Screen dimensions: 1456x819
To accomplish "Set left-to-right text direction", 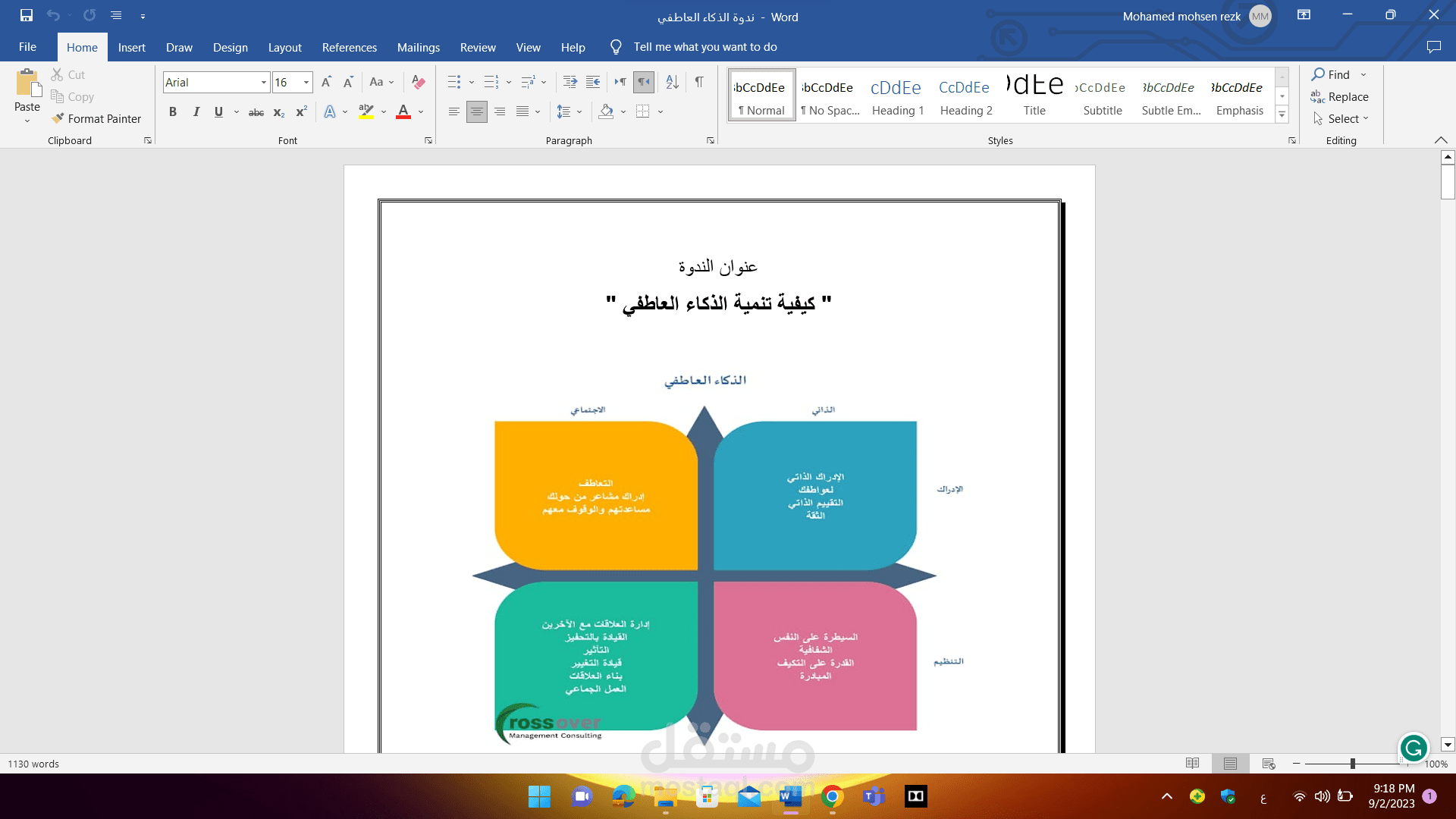I will coord(620,82).
